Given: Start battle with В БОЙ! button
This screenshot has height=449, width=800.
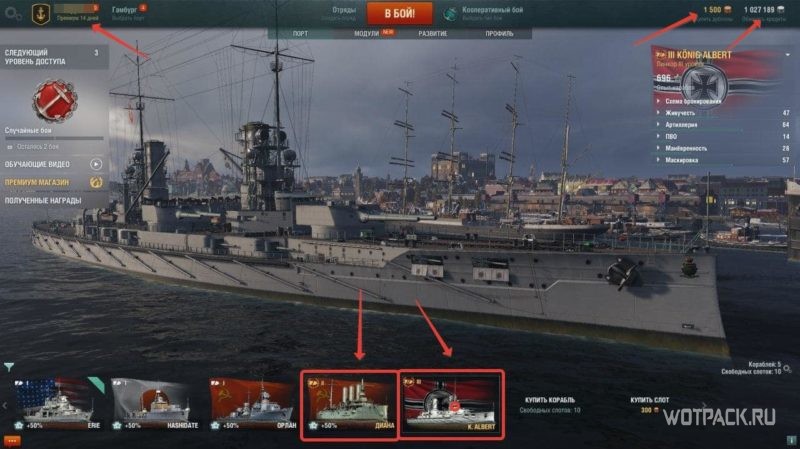Looking at the screenshot, I should tap(399, 13).
